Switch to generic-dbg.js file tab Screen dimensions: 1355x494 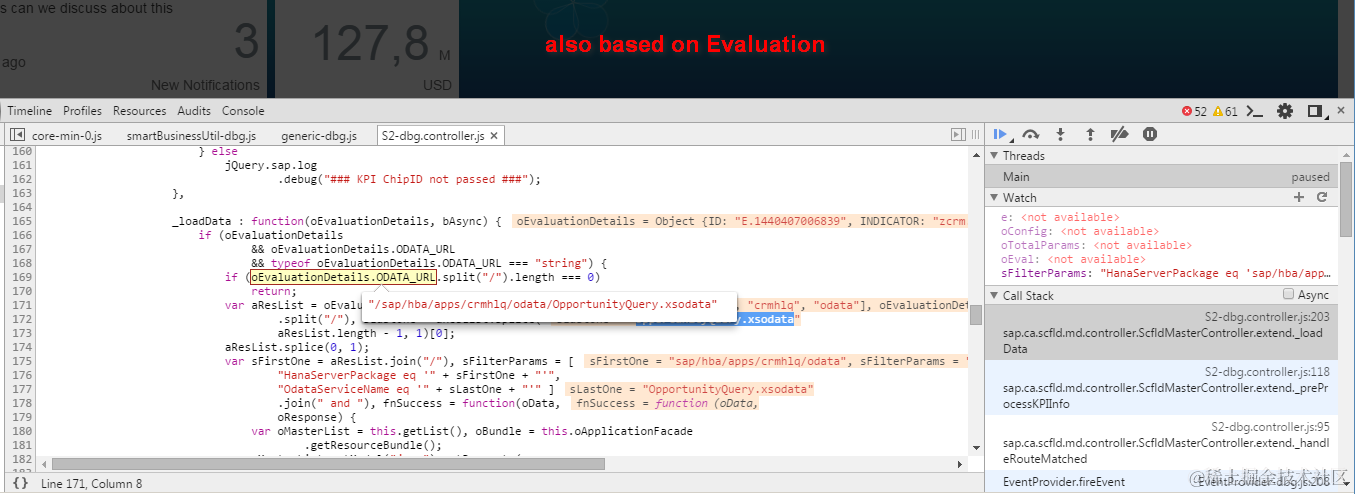tap(319, 135)
